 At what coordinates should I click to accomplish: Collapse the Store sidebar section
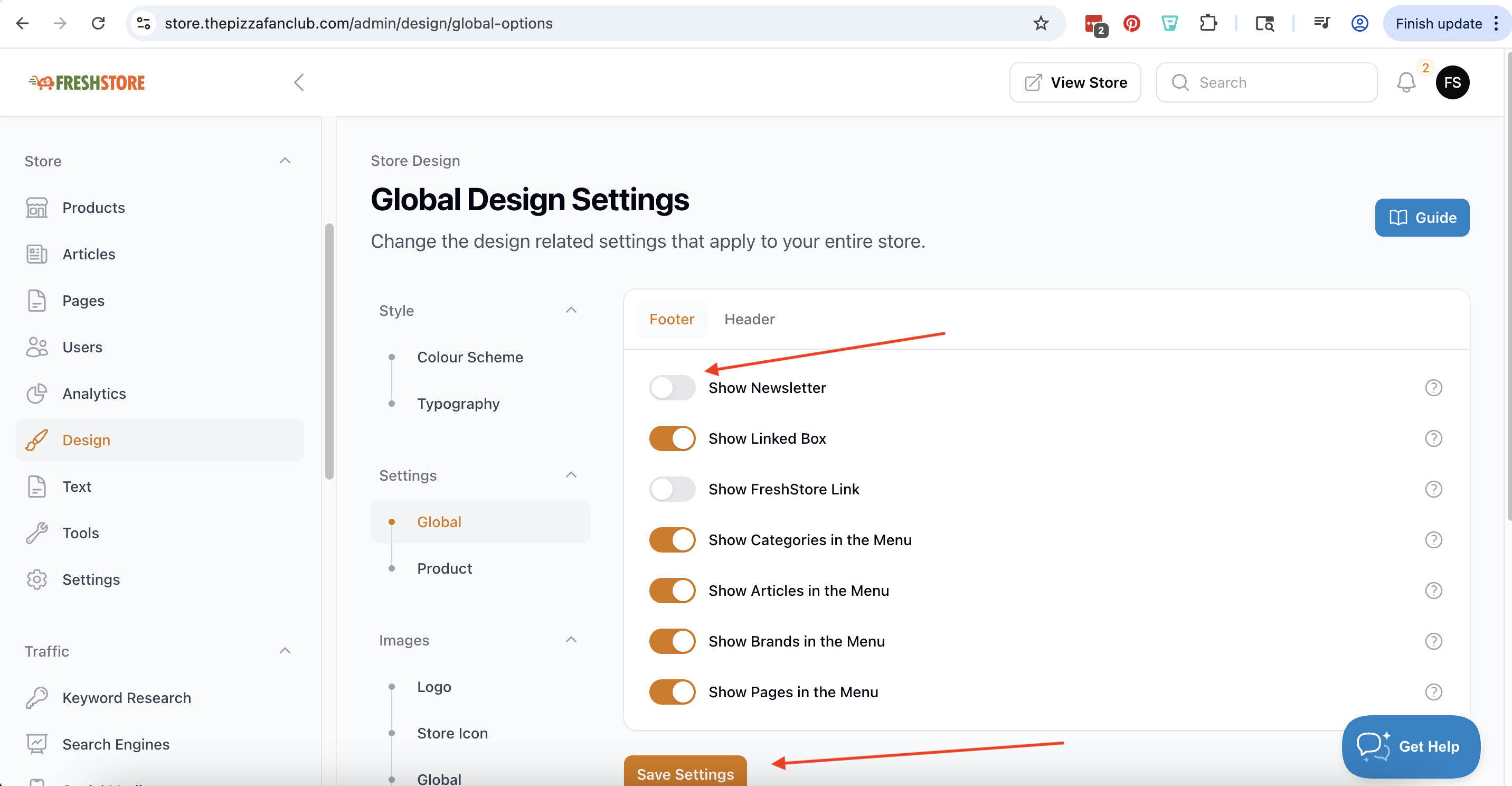tap(285, 161)
